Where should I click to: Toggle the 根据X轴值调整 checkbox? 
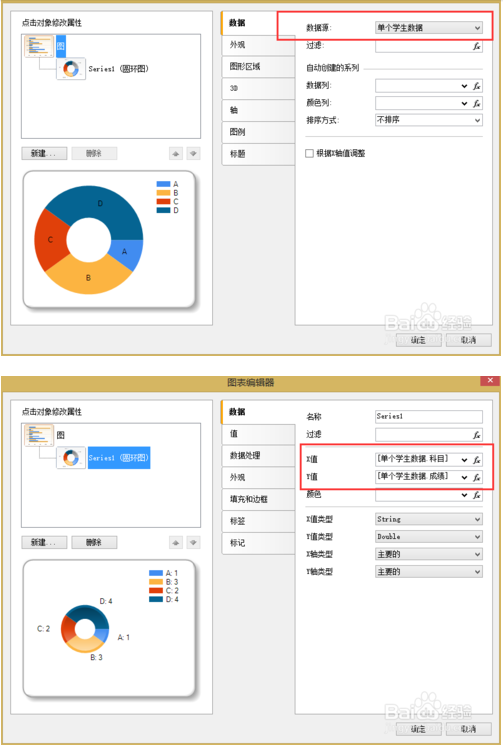click(309, 153)
